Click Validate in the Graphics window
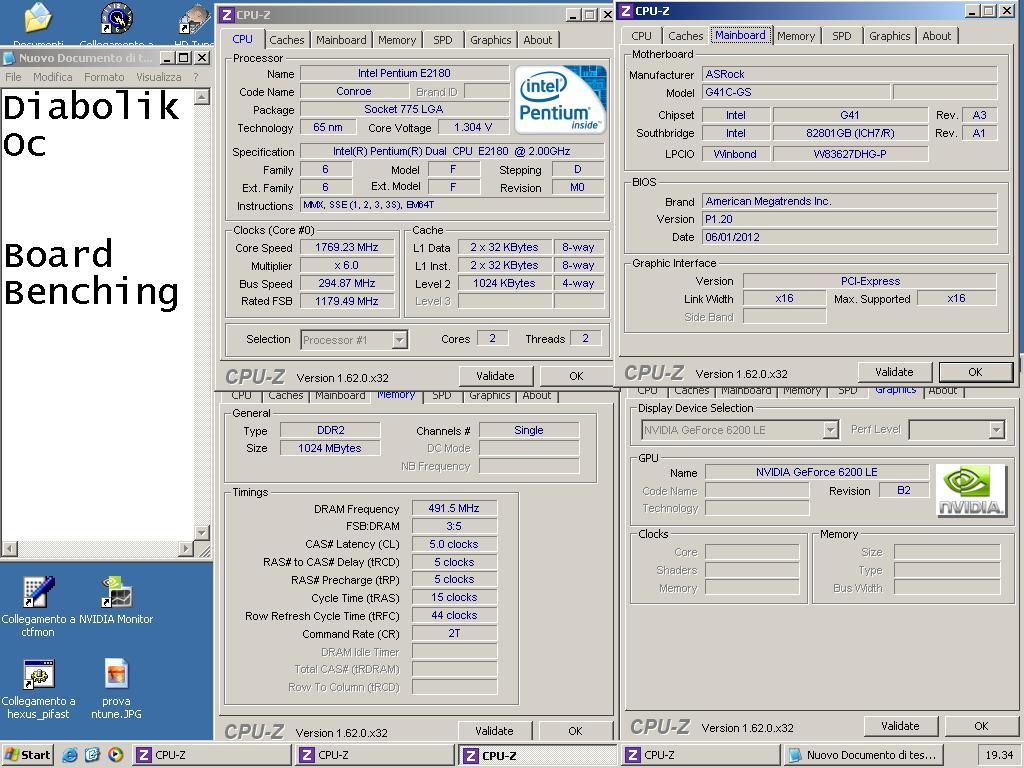Image resolution: width=1024 pixels, height=768 pixels. click(x=900, y=726)
